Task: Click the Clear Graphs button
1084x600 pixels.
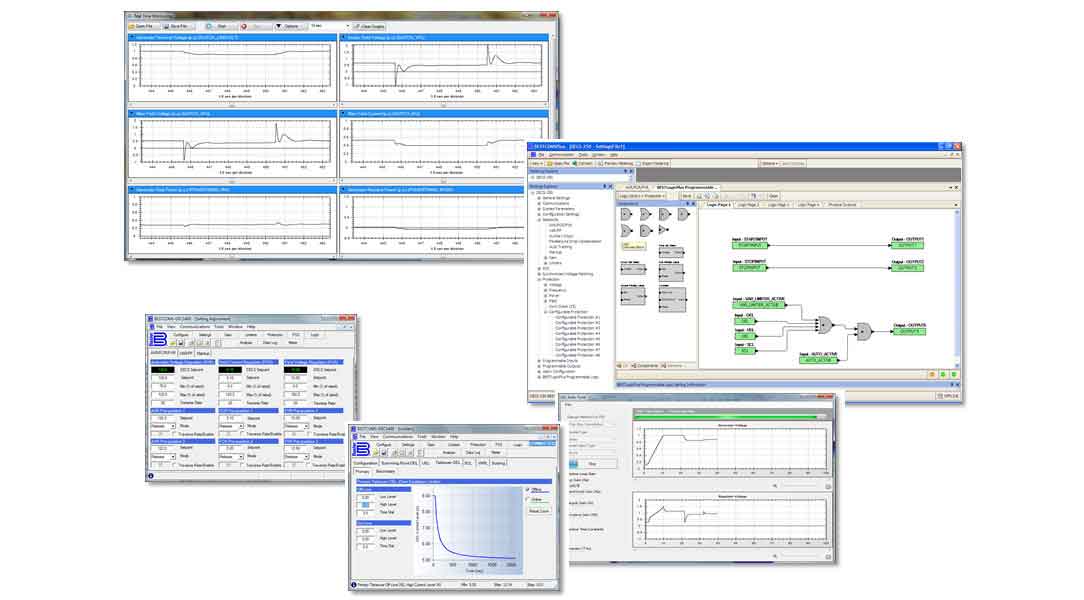Action: tap(370, 26)
